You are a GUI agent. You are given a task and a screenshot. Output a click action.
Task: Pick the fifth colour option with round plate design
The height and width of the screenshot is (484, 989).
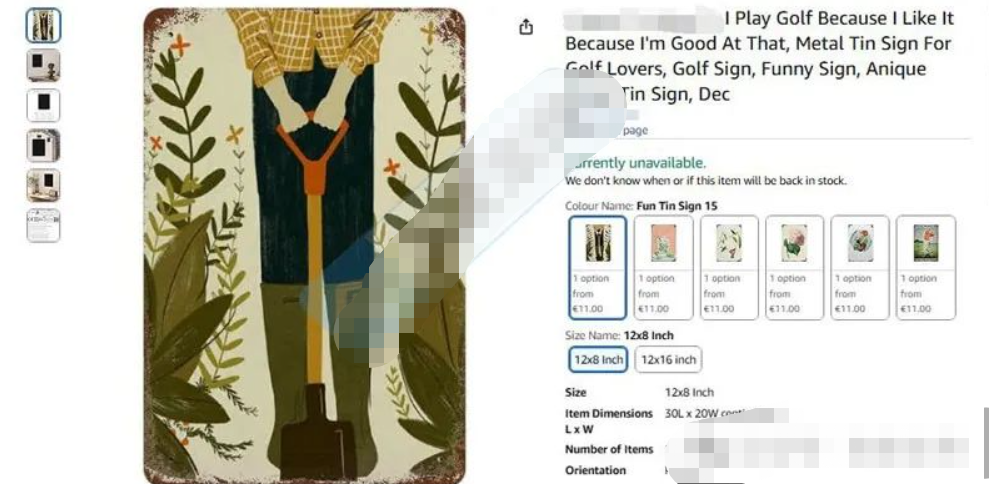click(x=860, y=268)
